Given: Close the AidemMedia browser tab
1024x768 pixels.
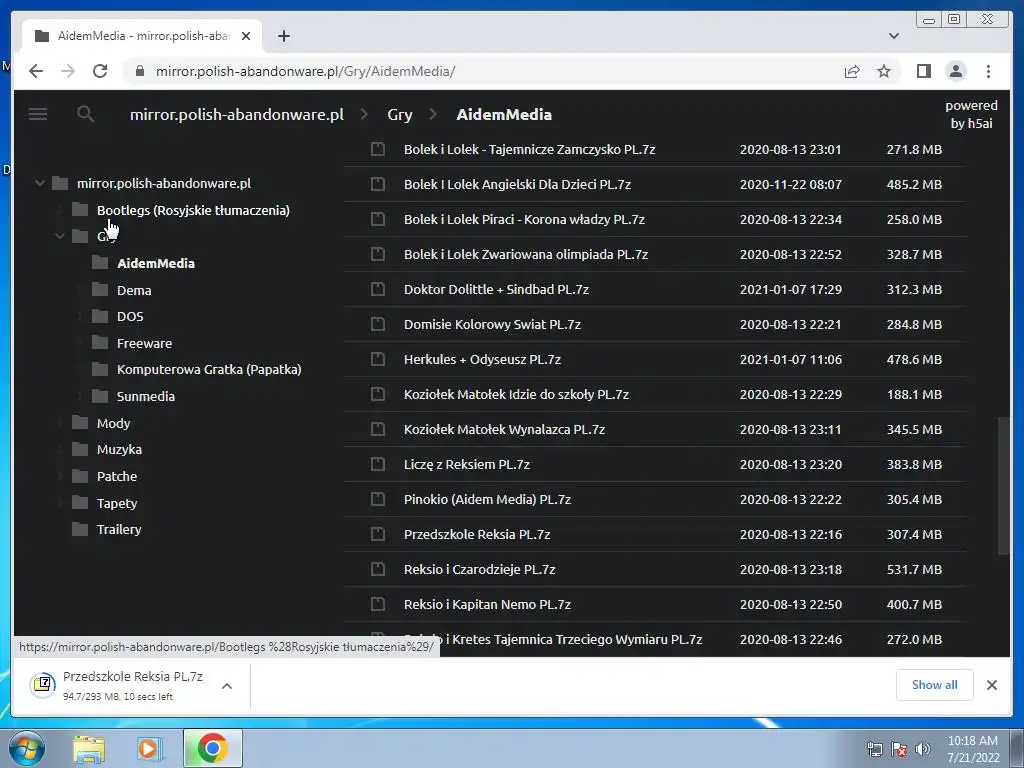Looking at the screenshot, I should (x=246, y=36).
